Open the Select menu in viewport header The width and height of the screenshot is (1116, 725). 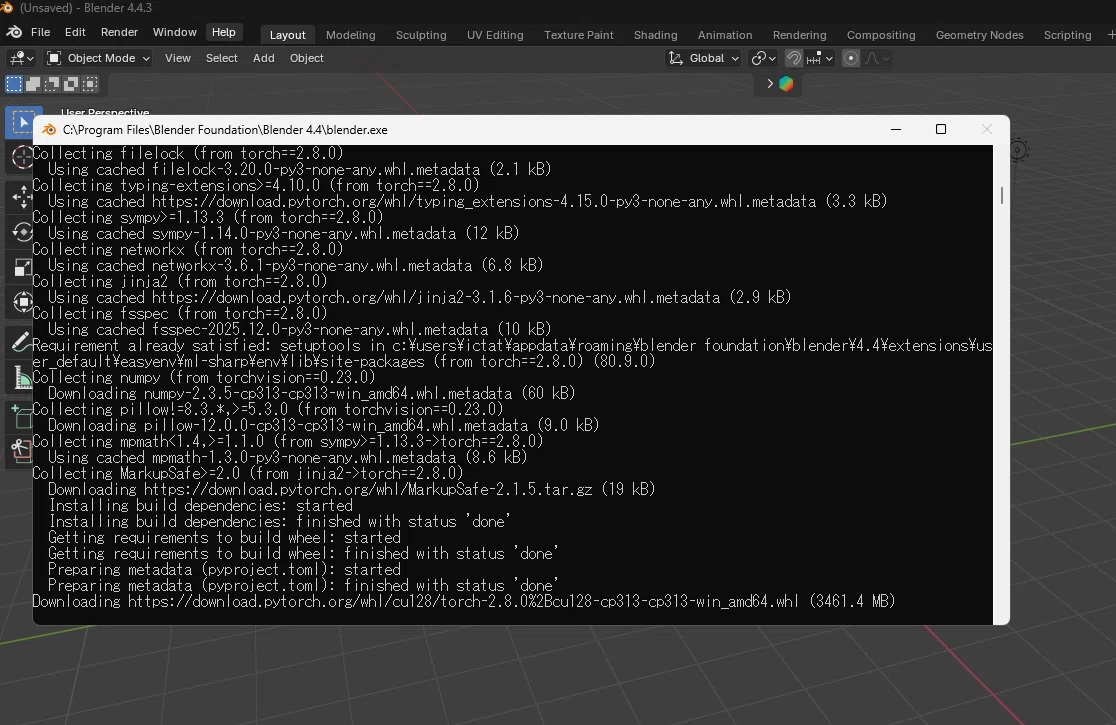click(221, 58)
